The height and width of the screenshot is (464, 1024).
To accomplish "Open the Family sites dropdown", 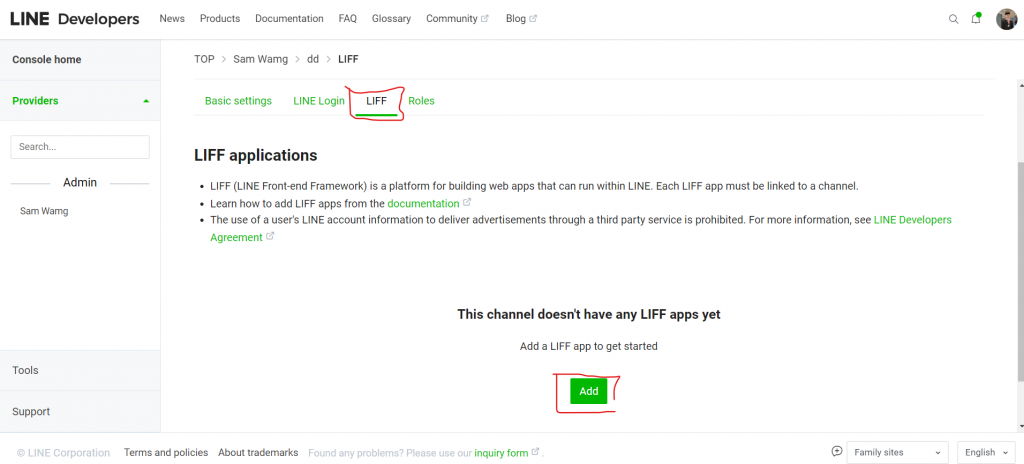I will 897,452.
